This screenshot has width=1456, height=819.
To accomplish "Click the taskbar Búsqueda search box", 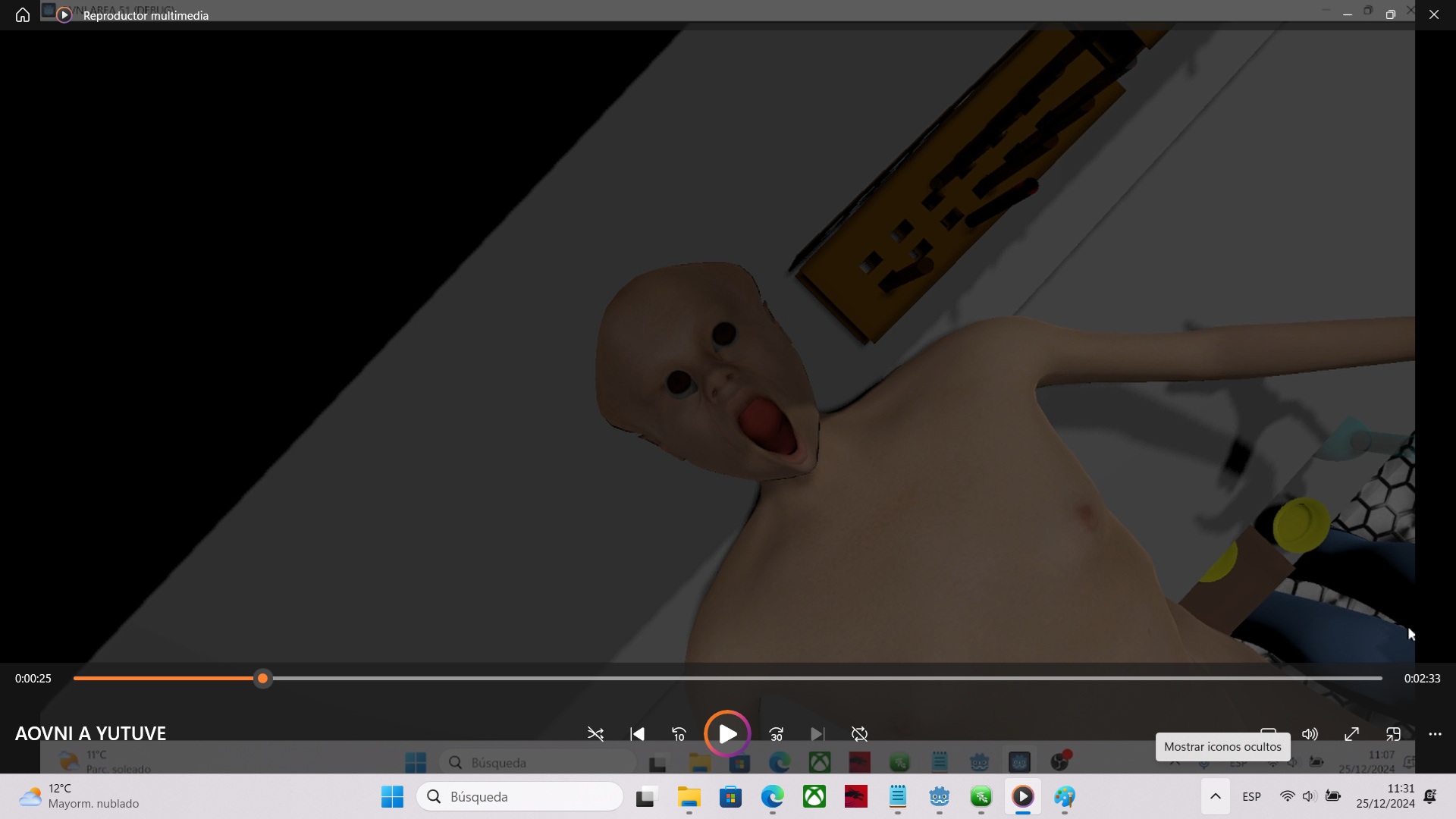I will [x=519, y=797].
